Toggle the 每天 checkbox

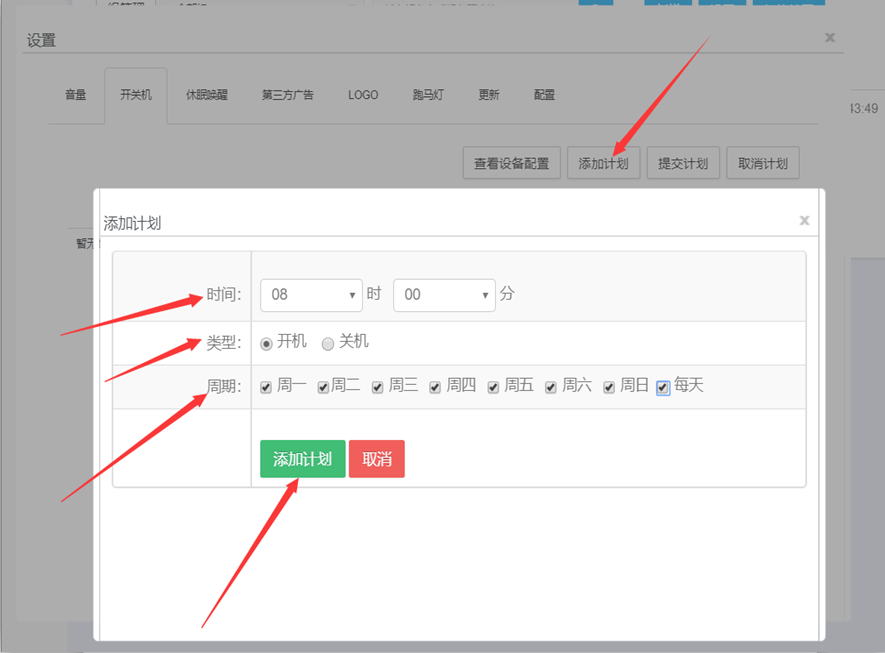pos(663,387)
